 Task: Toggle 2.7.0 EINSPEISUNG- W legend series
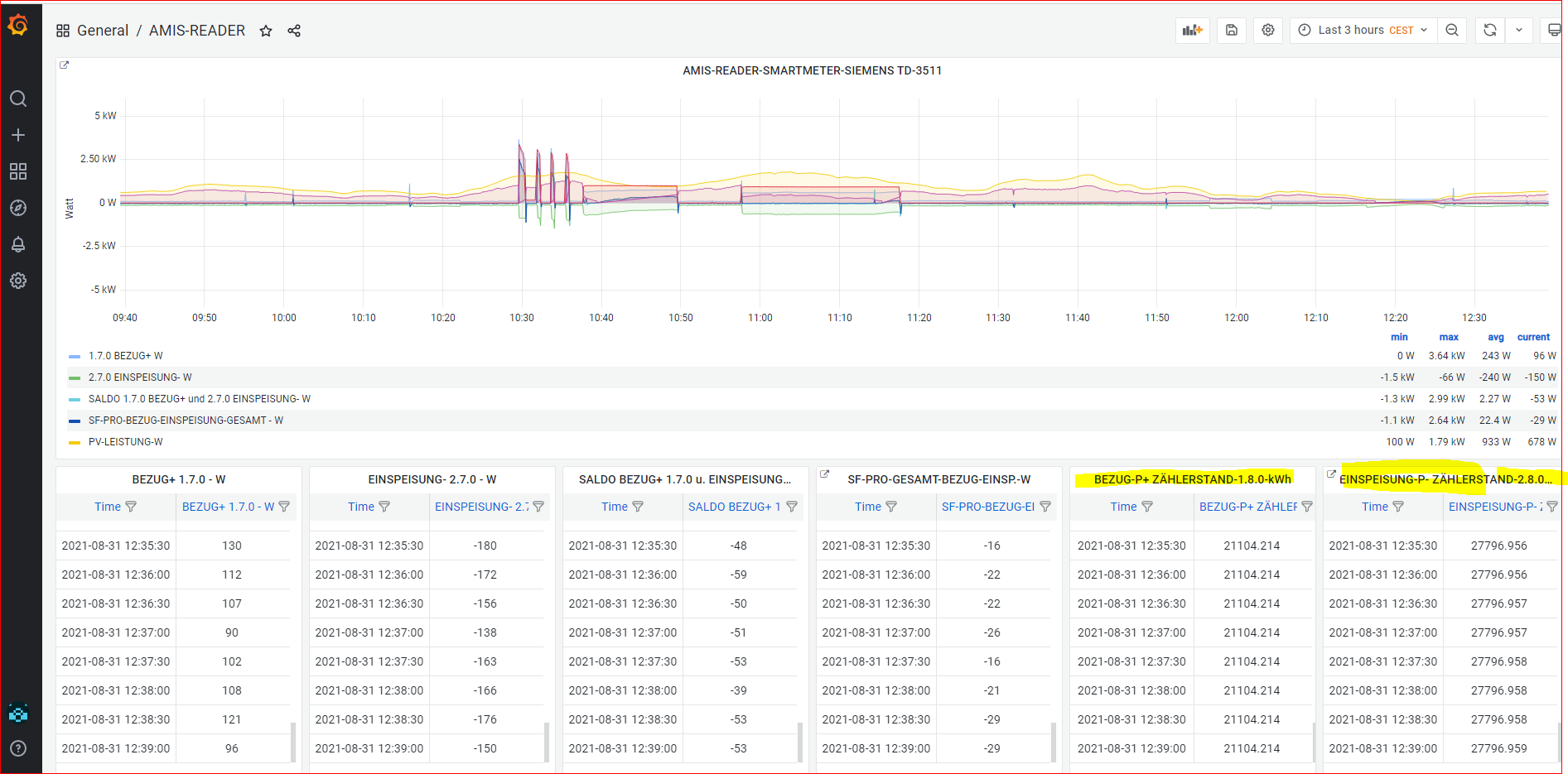point(140,377)
